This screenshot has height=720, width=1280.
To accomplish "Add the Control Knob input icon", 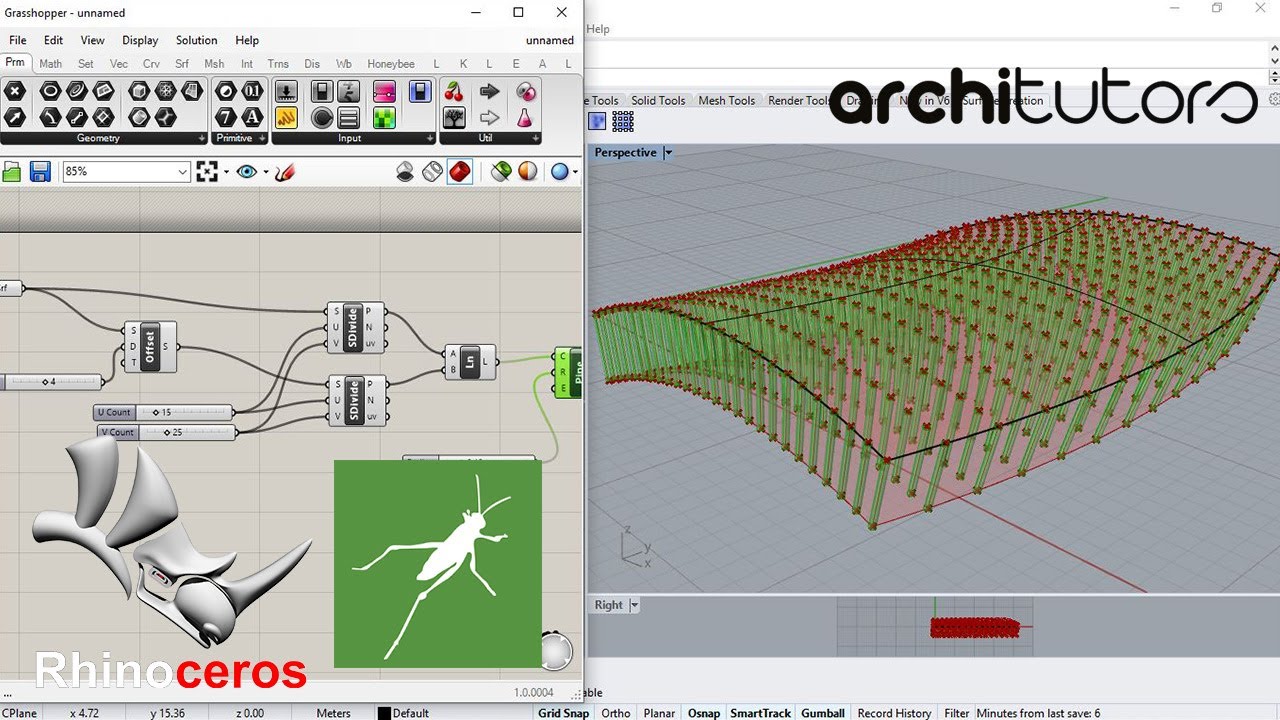I will [x=322, y=117].
